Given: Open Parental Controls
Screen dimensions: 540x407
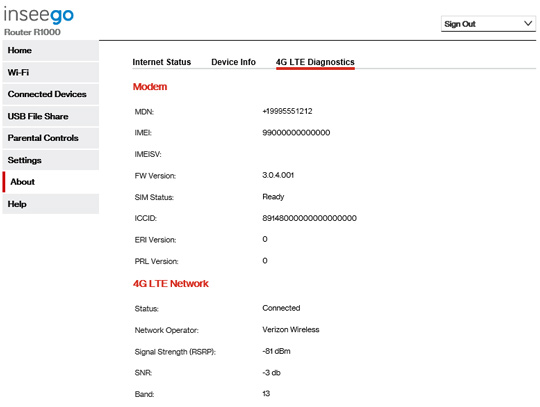Looking at the screenshot, I should (x=51, y=138).
